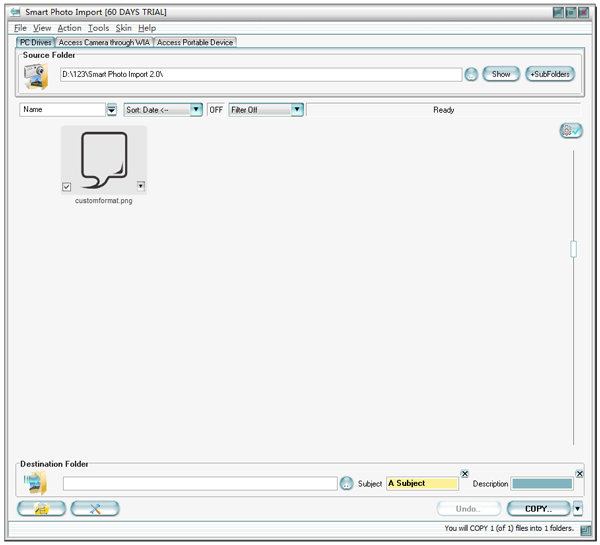This screenshot has width=600, height=545.
Task: Click the COPY.. button
Action: 538,508
